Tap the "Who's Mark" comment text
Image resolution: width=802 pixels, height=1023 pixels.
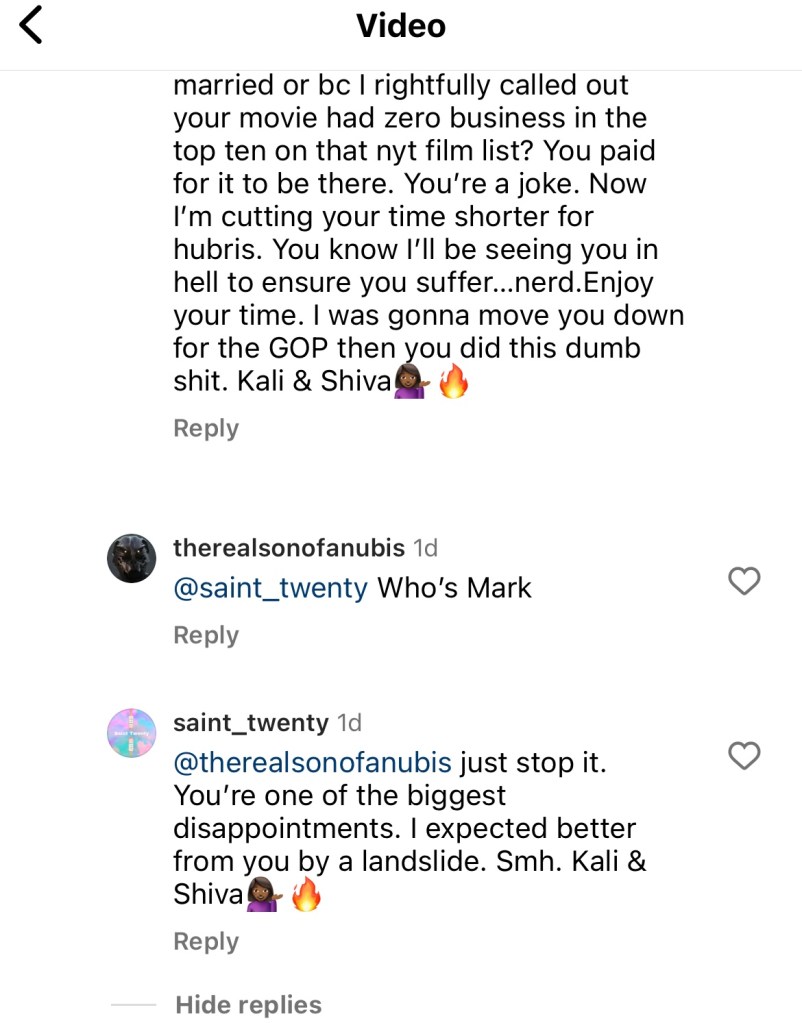tap(454, 587)
